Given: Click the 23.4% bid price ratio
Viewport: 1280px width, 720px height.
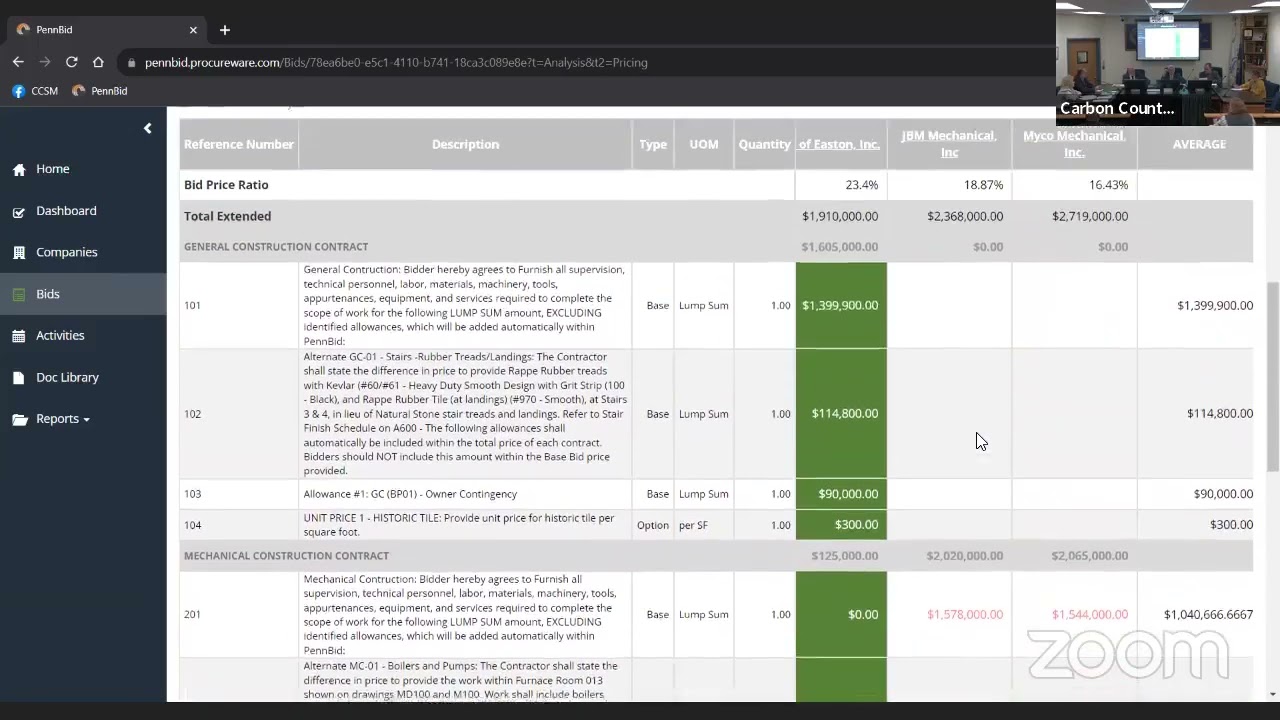Looking at the screenshot, I should point(861,185).
